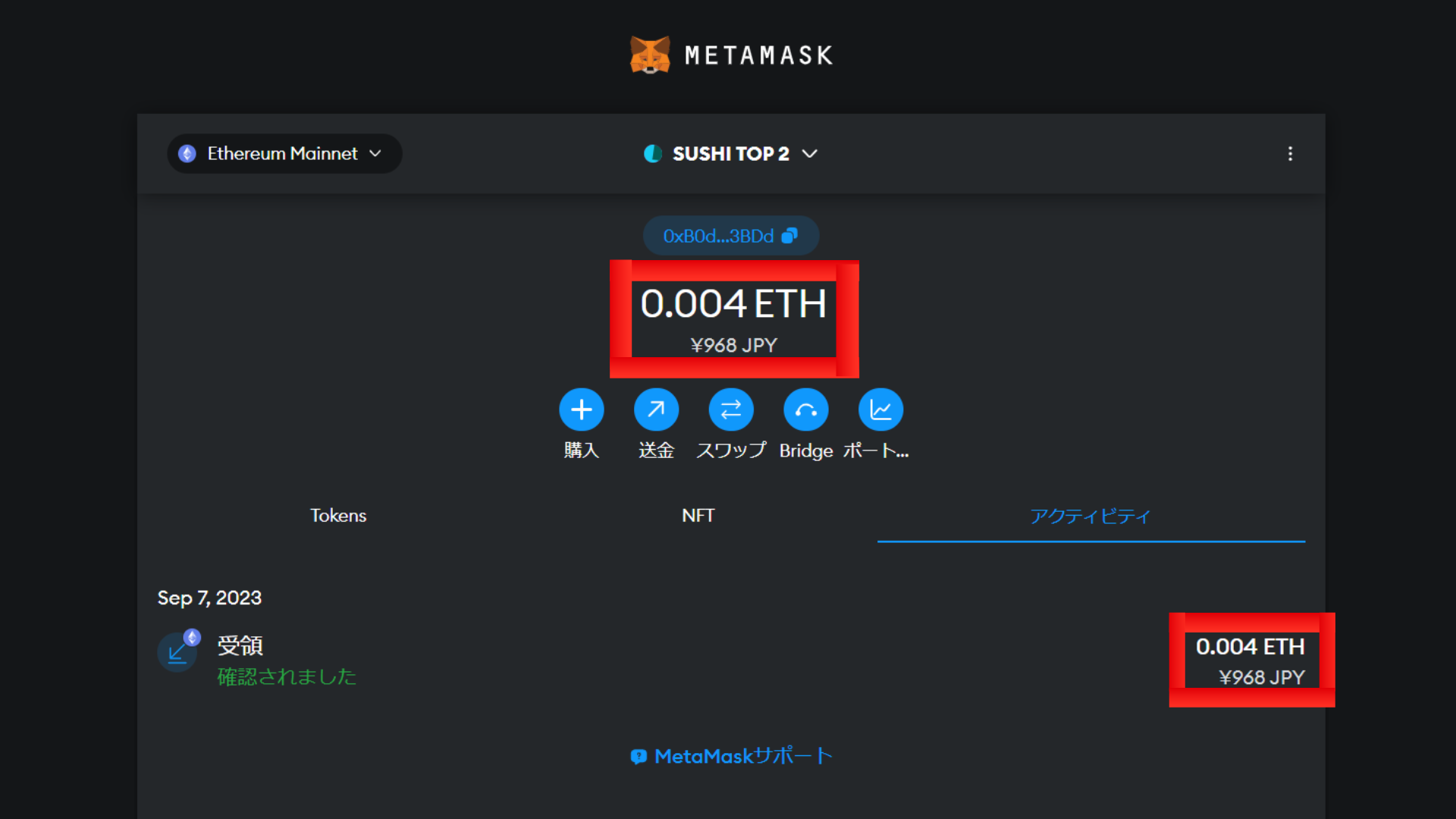Open the 受領 received transaction entry
This screenshot has height=819, width=1456.
732,660
